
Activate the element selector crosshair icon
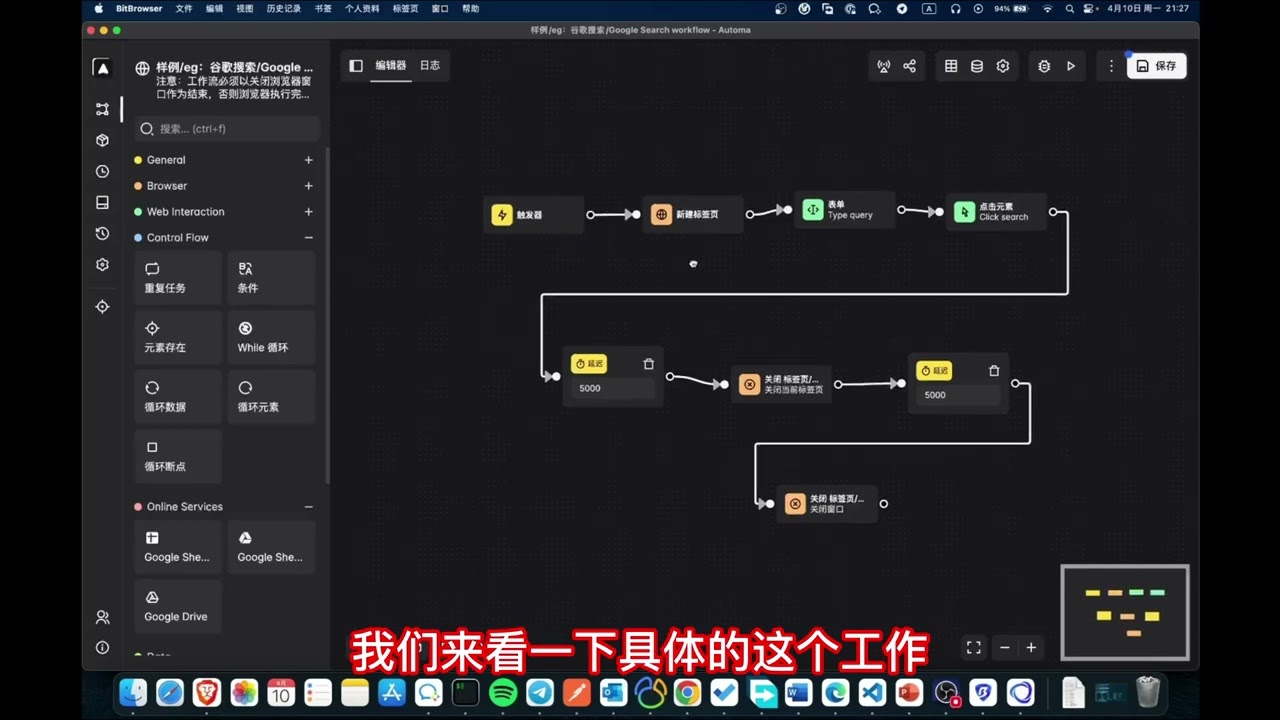point(102,307)
